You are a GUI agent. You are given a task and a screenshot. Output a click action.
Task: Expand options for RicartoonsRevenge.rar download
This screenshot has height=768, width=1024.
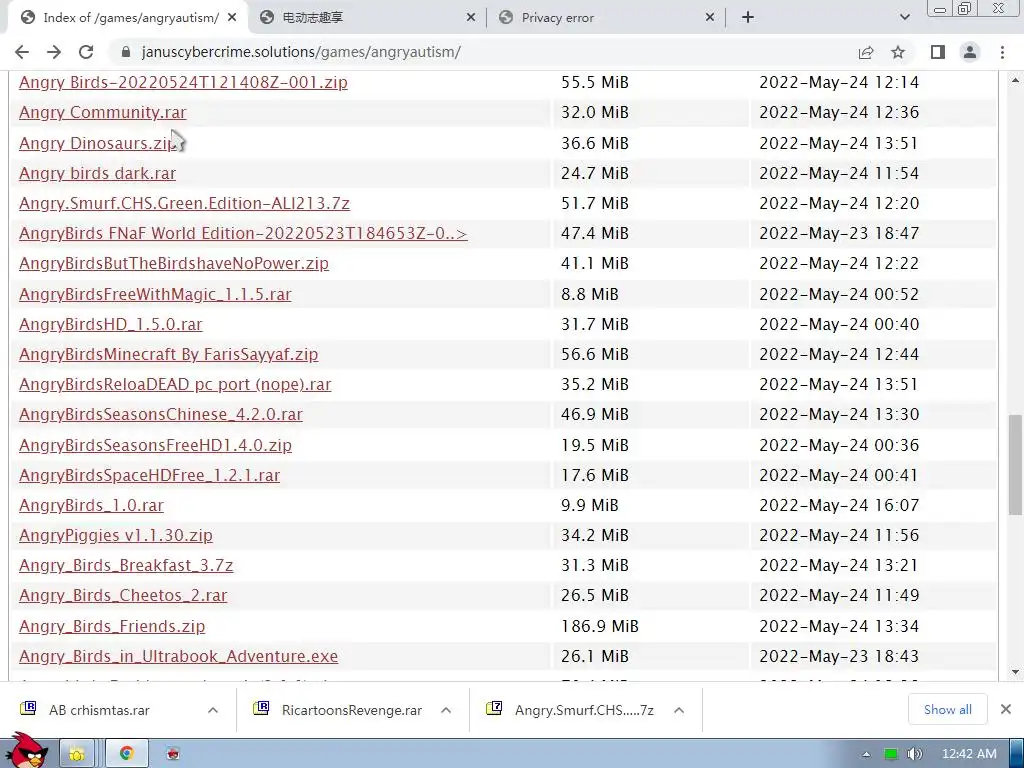(x=446, y=710)
